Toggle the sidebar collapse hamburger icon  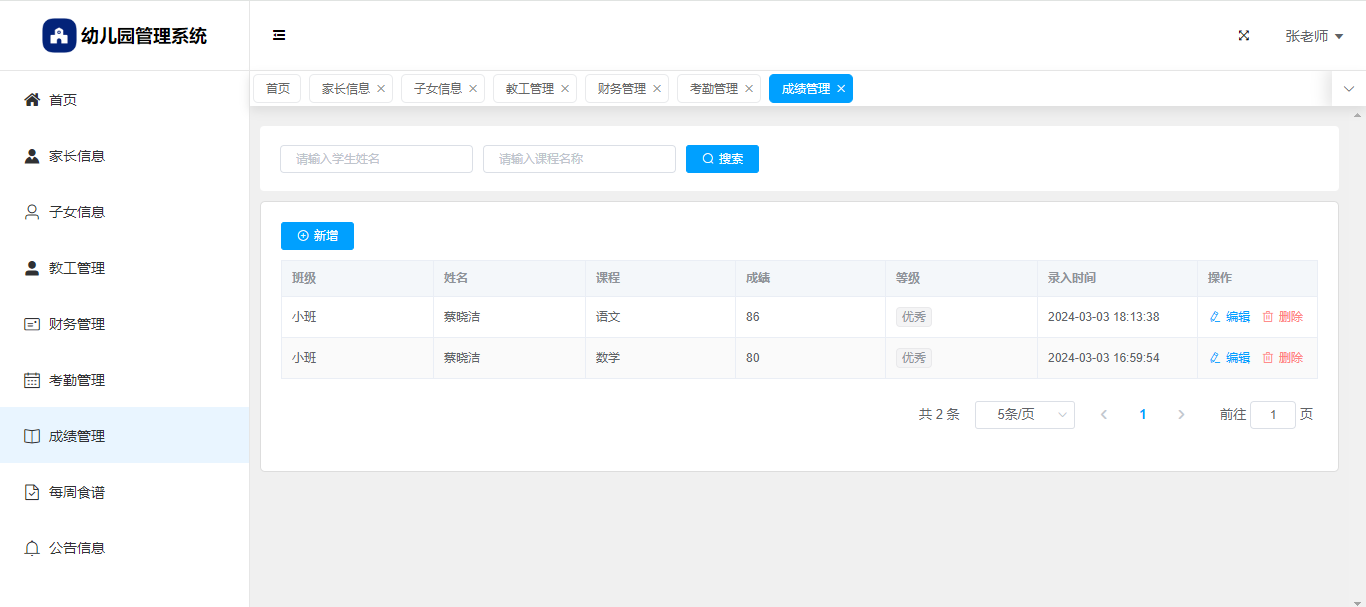(x=279, y=36)
